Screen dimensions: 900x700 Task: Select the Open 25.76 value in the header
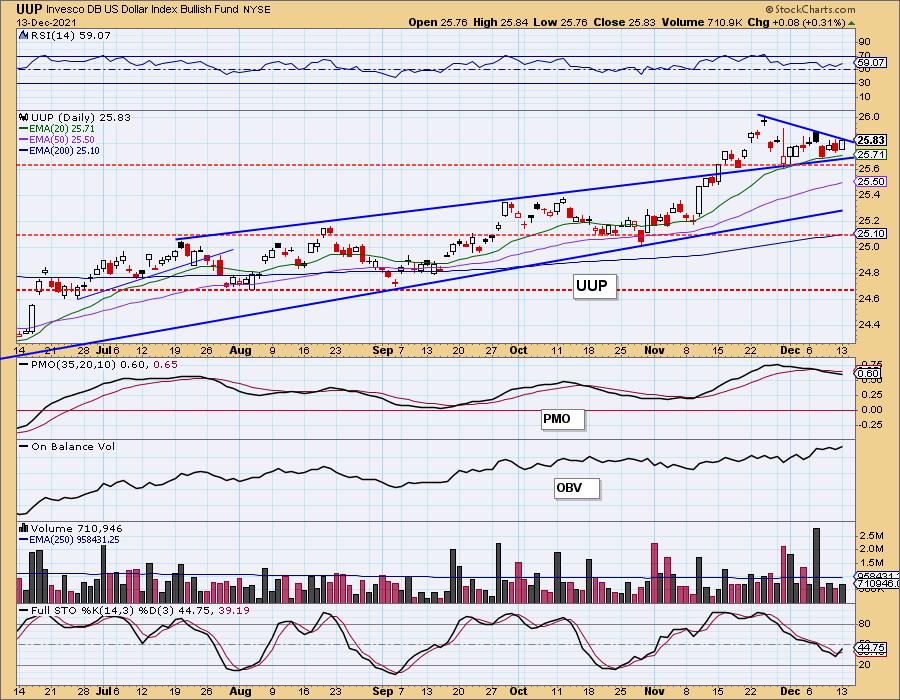(x=439, y=22)
